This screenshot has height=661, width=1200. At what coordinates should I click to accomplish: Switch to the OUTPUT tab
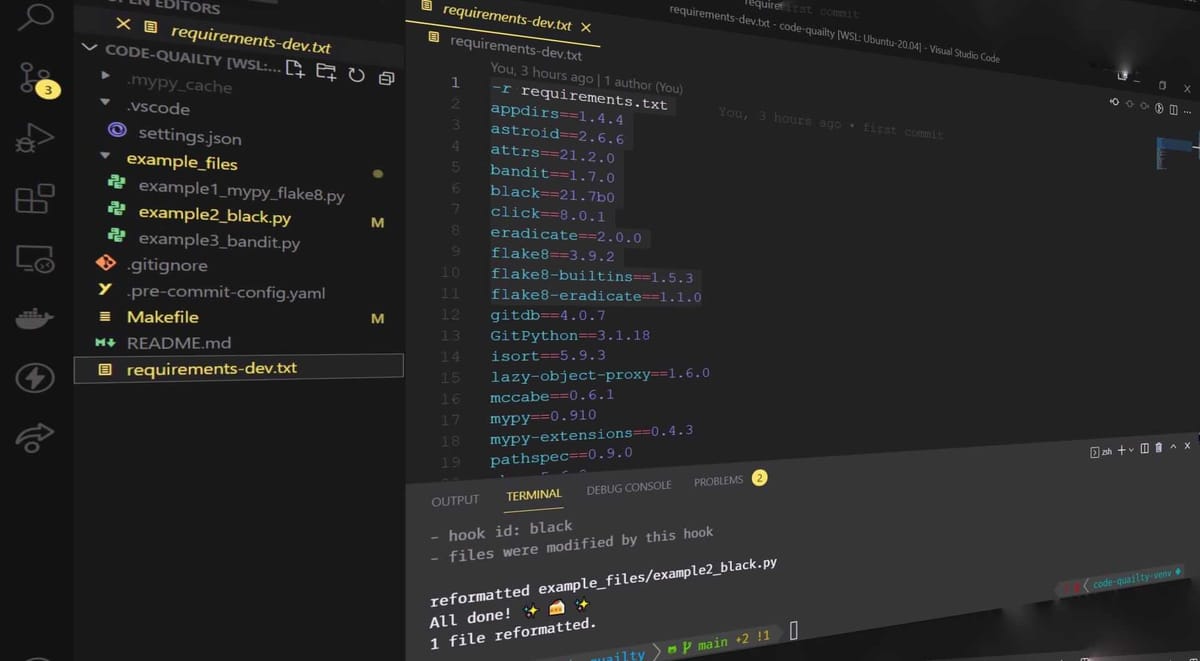(x=455, y=499)
